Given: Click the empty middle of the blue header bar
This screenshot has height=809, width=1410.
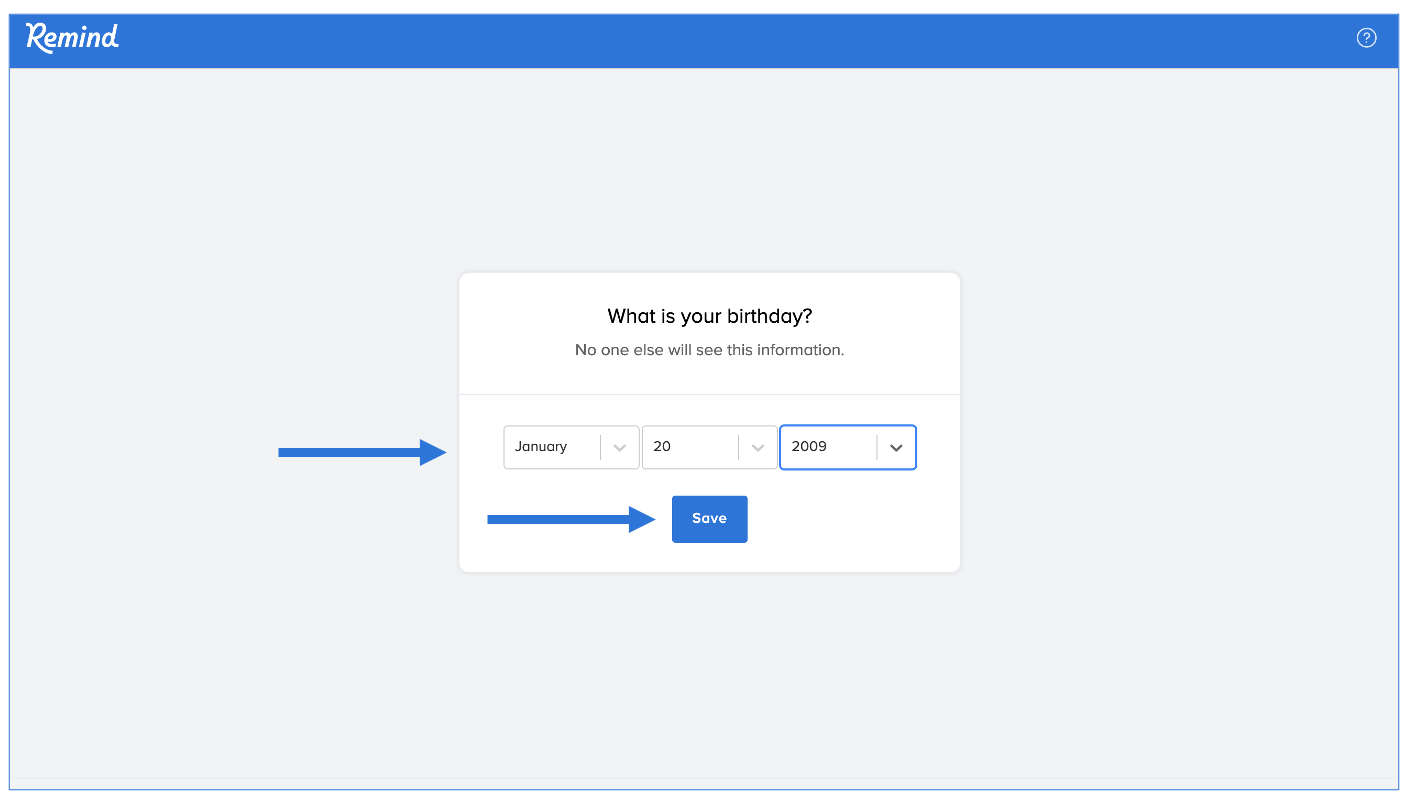Looking at the screenshot, I should [700, 40].
